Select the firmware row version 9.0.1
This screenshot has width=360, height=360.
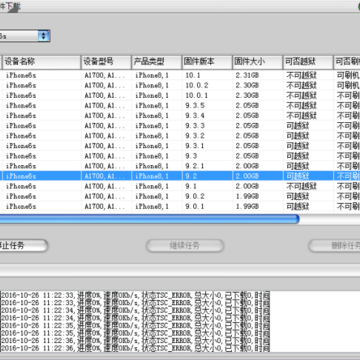point(180,206)
